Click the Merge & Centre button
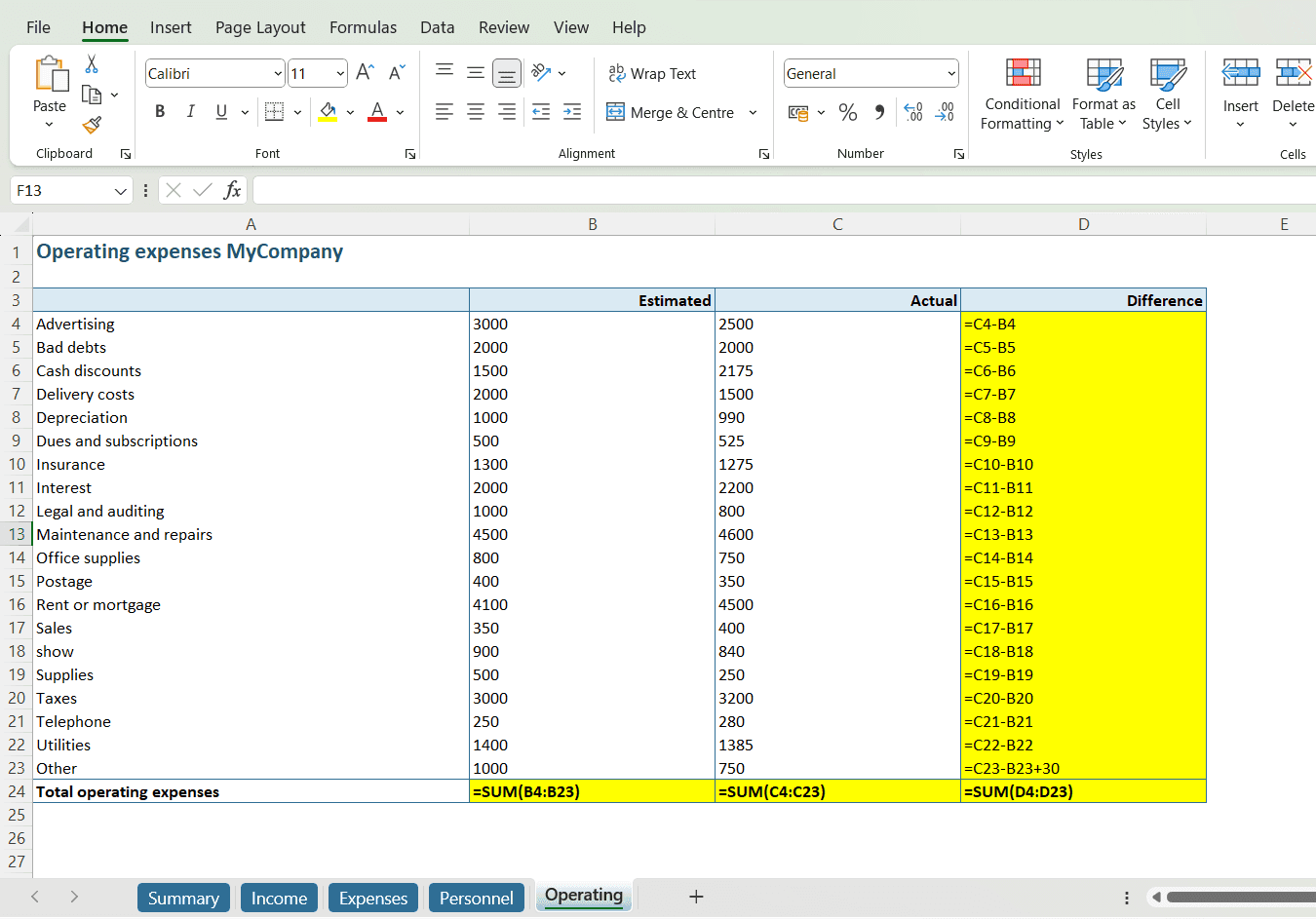The height and width of the screenshot is (919, 1316). [x=671, y=113]
